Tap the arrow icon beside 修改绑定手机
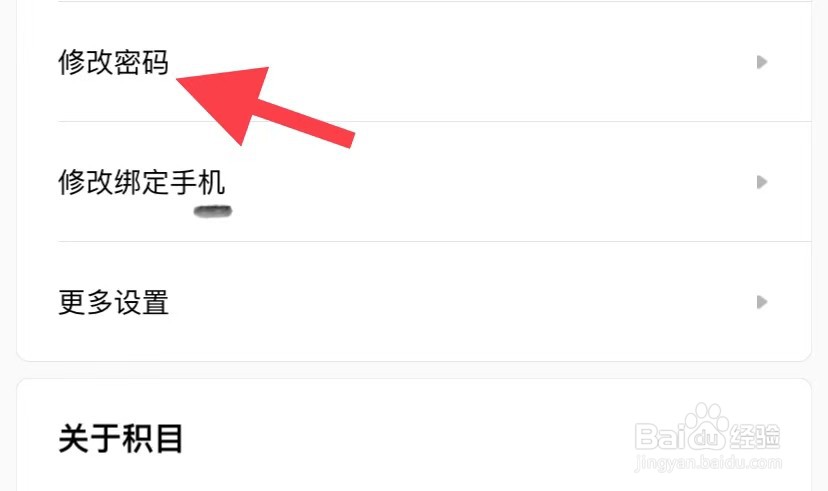The width and height of the screenshot is (828, 491). click(761, 182)
